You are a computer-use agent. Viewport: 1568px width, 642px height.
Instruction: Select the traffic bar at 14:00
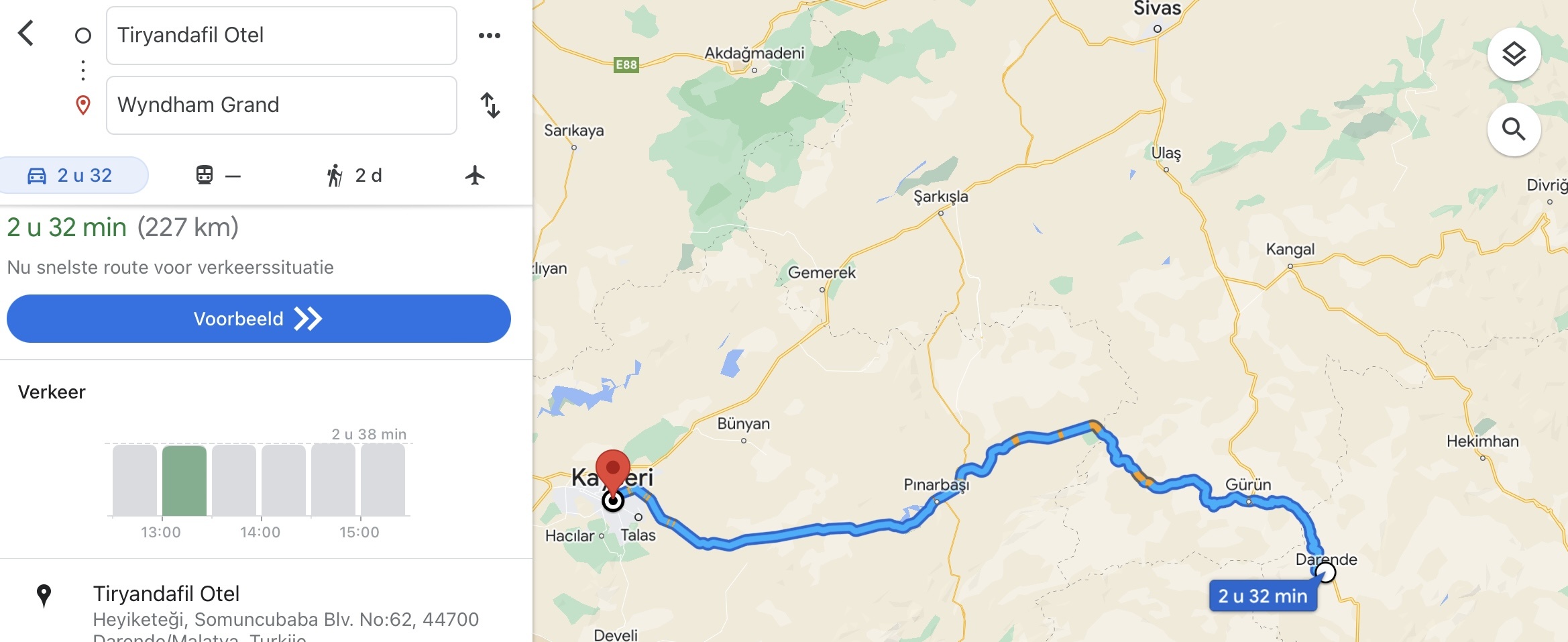pyautogui.click(x=284, y=480)
